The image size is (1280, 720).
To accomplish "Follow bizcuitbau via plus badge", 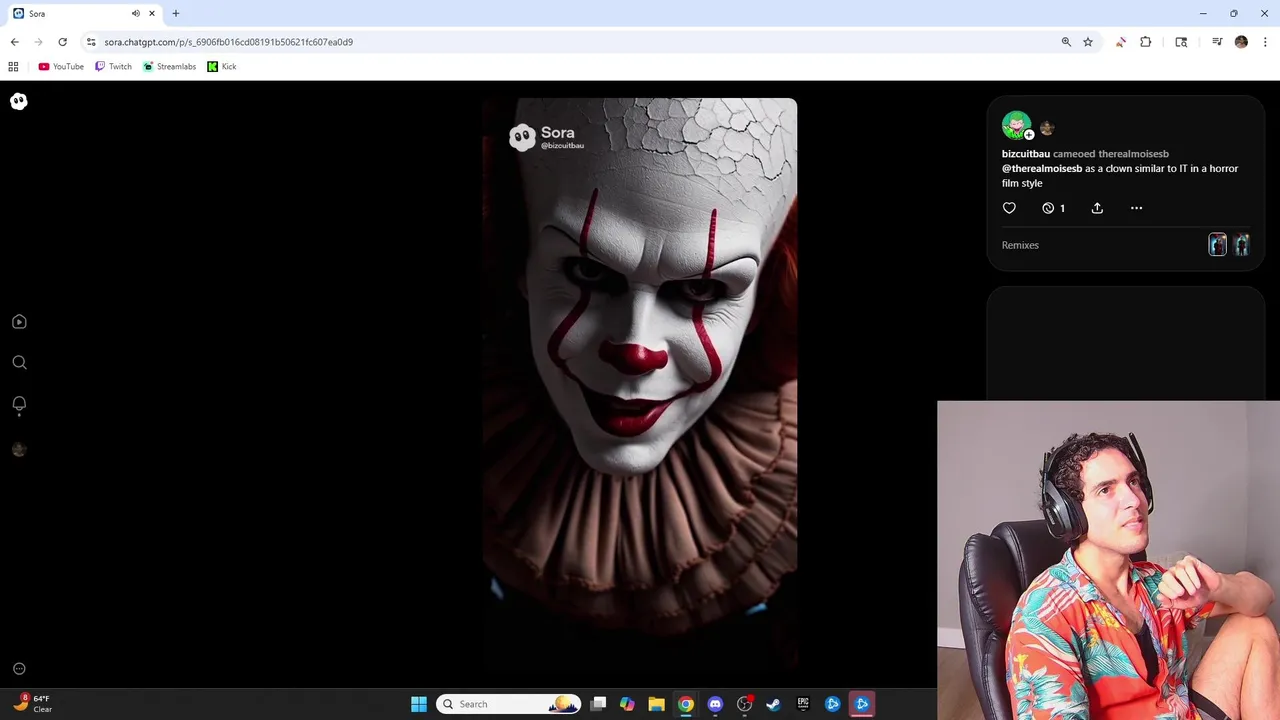I will tap(1029, 135).
